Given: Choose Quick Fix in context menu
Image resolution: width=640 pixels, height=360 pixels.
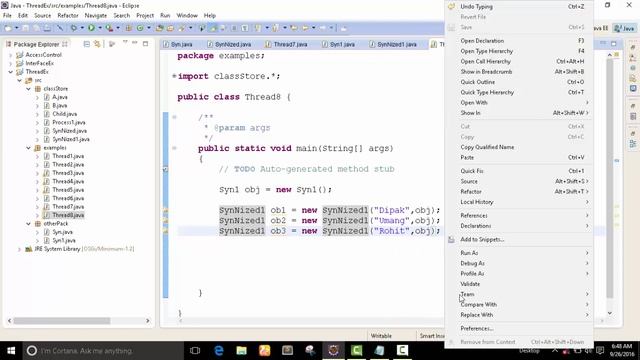Looking at the screenshot, I should pos(518,171).
